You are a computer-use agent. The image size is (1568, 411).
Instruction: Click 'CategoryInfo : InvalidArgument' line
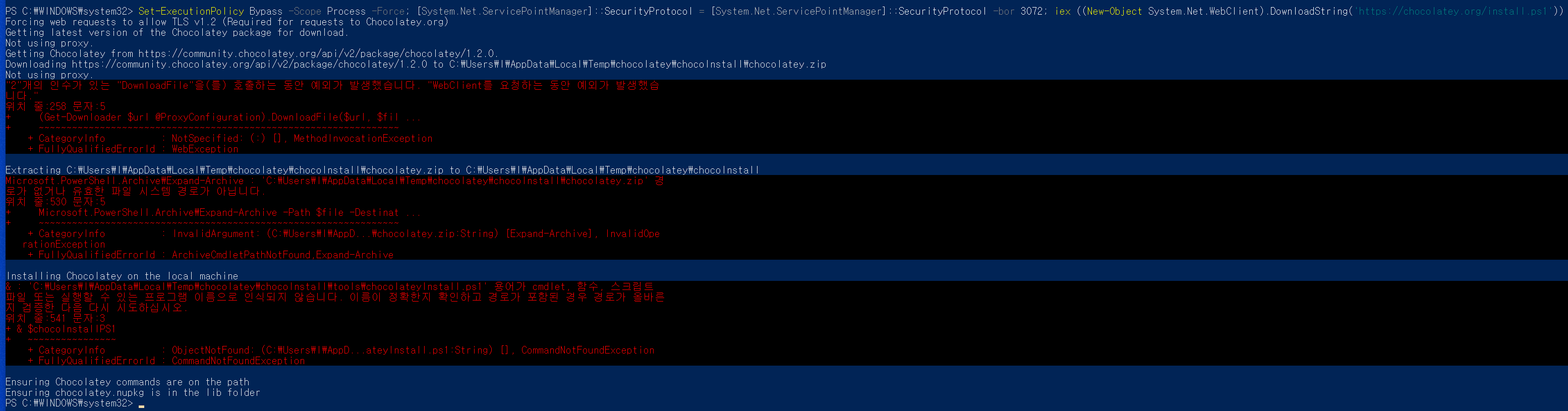click(344, 234)
